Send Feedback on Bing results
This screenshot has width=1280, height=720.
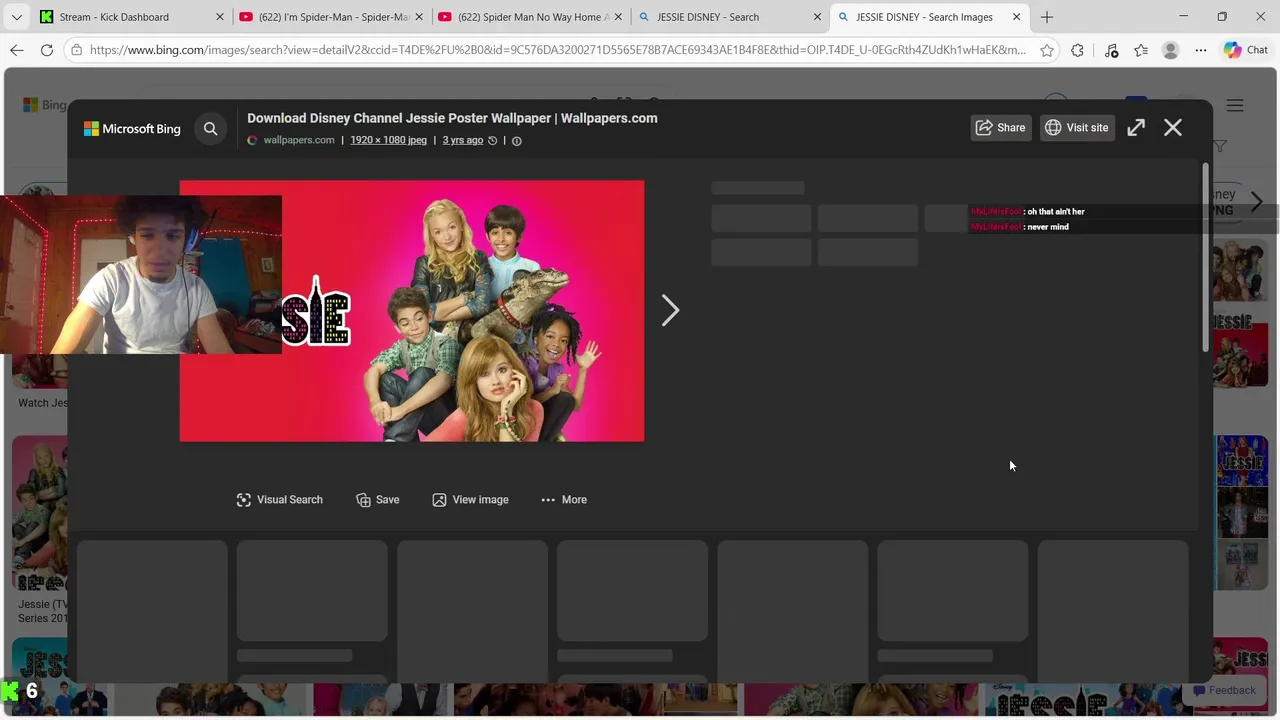click(x=1223, y=690)
